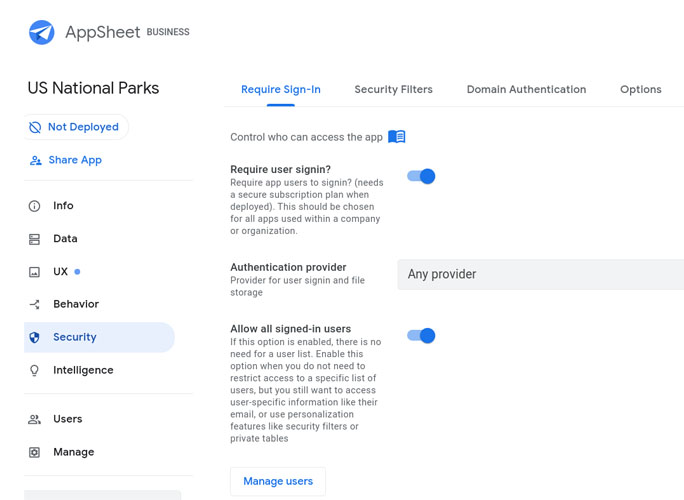Viewport: 684px width, 500px height.
Task: Click the Intelligence lightbulb icon
Action: click(x=34, y=370)
